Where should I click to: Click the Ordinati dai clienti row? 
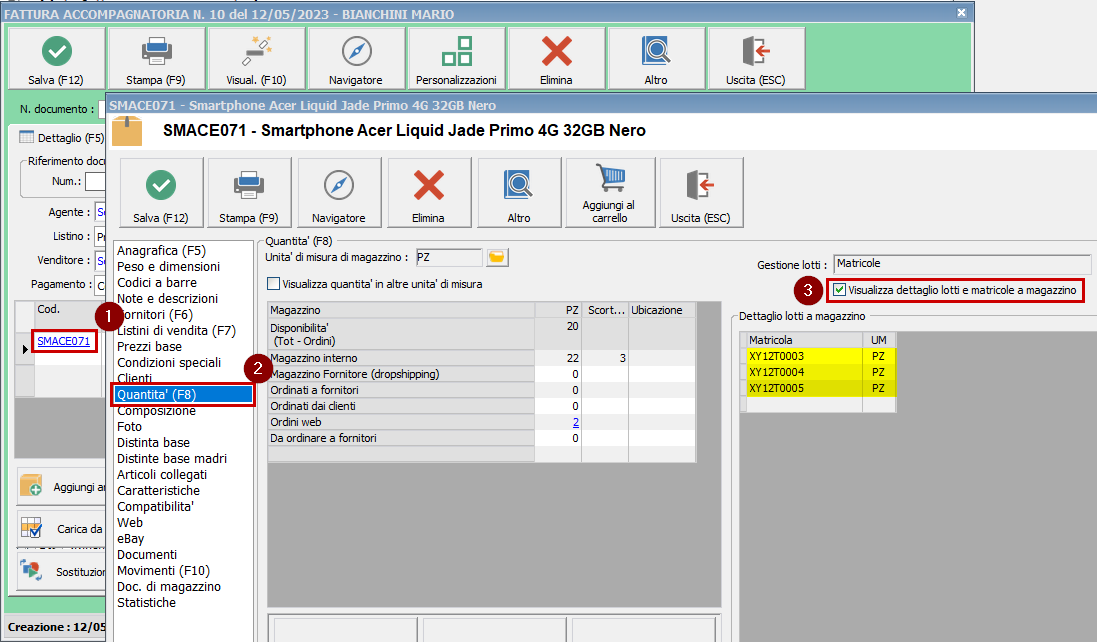(x=482, y=406)
